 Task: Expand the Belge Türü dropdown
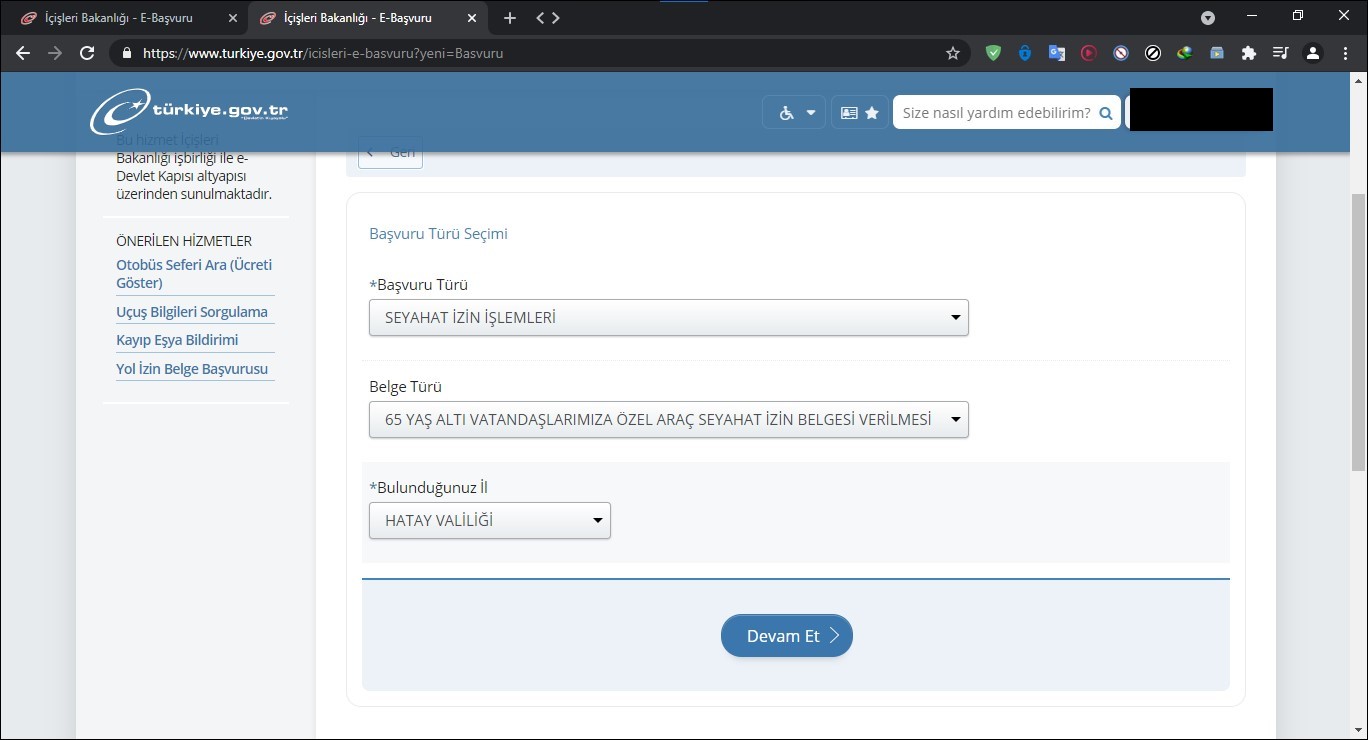coord(668,420)
